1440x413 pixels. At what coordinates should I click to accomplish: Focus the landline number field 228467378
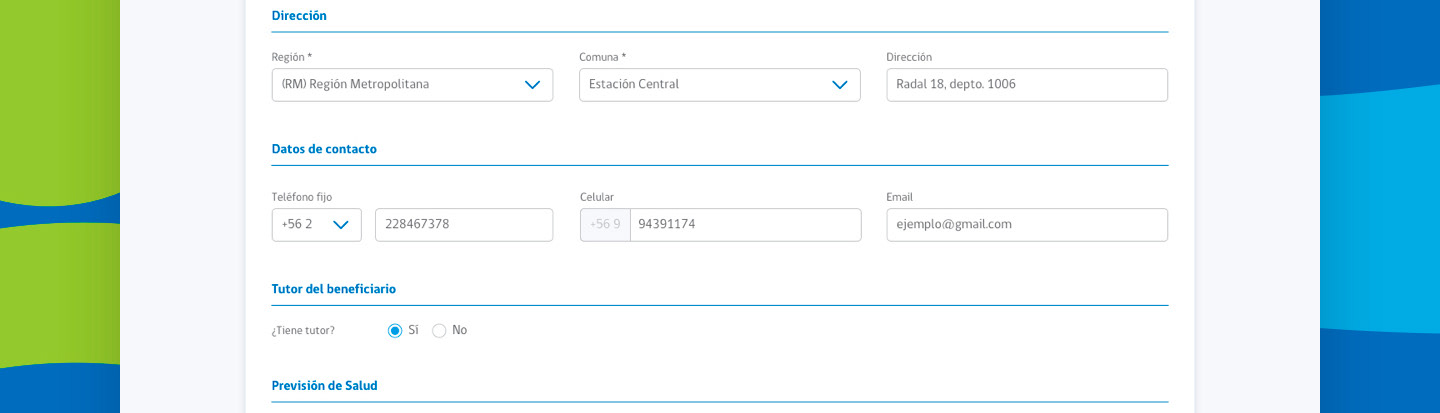(463, 225)
